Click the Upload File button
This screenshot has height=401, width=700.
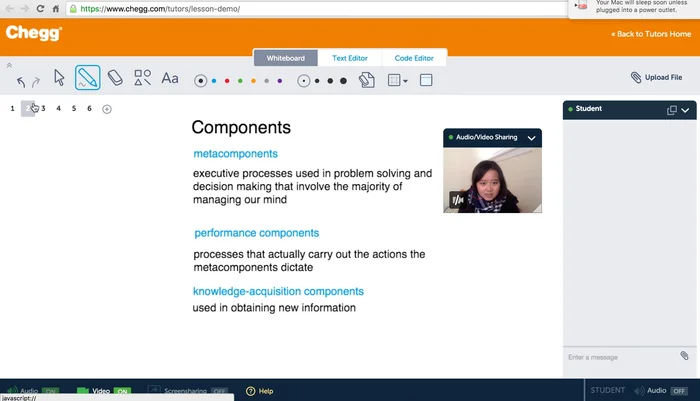pyautogui.click(x=656, y=77)
